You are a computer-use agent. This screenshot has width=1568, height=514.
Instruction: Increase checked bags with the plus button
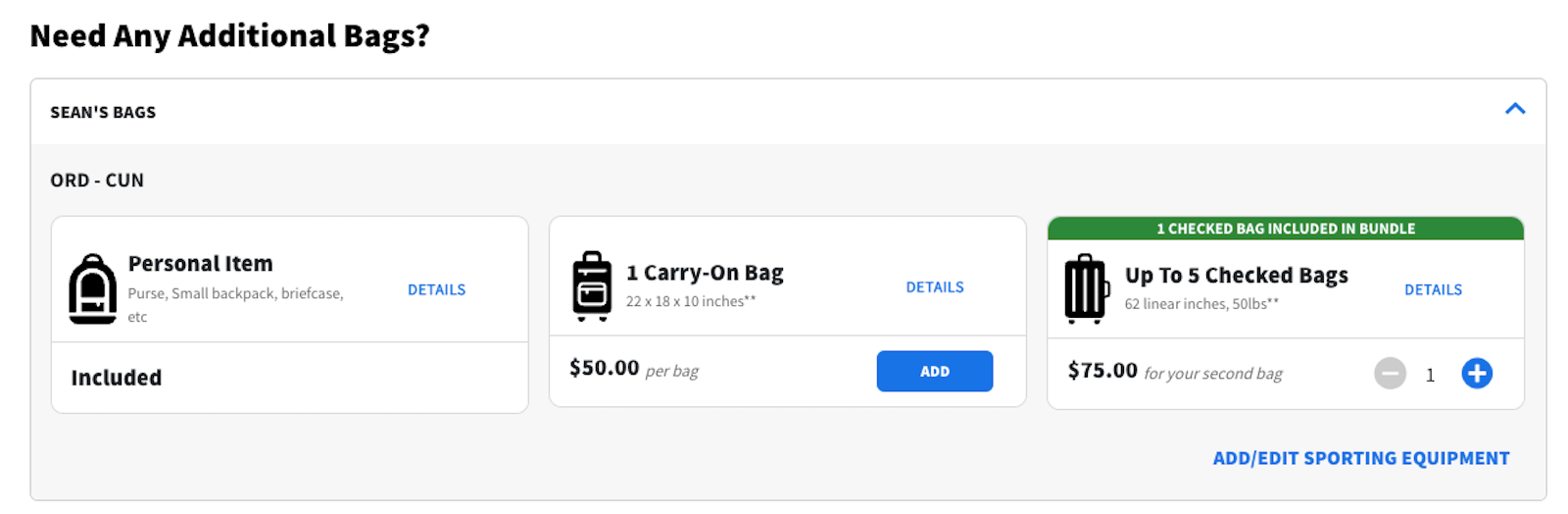(1476, 374)
